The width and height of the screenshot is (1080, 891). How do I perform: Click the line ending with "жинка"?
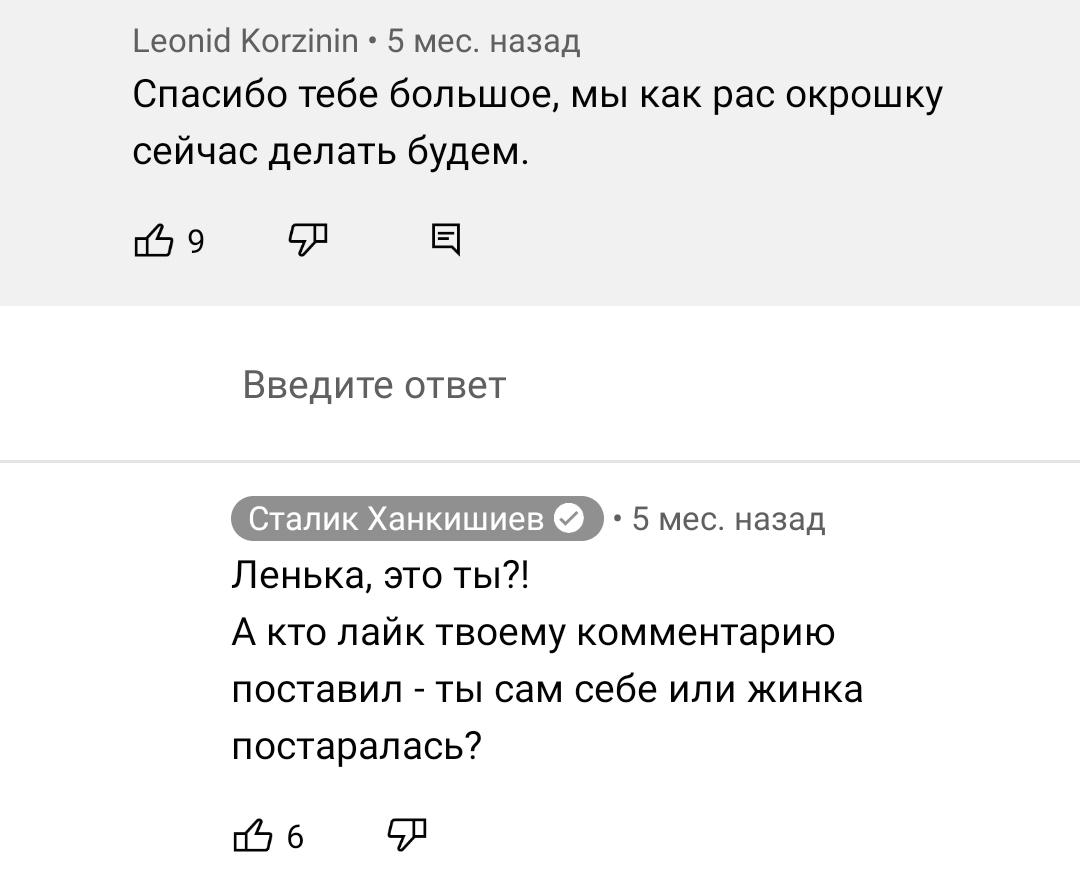[547, 689]
